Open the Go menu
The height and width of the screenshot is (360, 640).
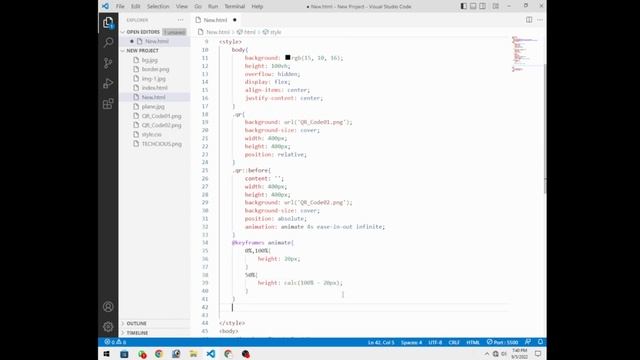198,7
